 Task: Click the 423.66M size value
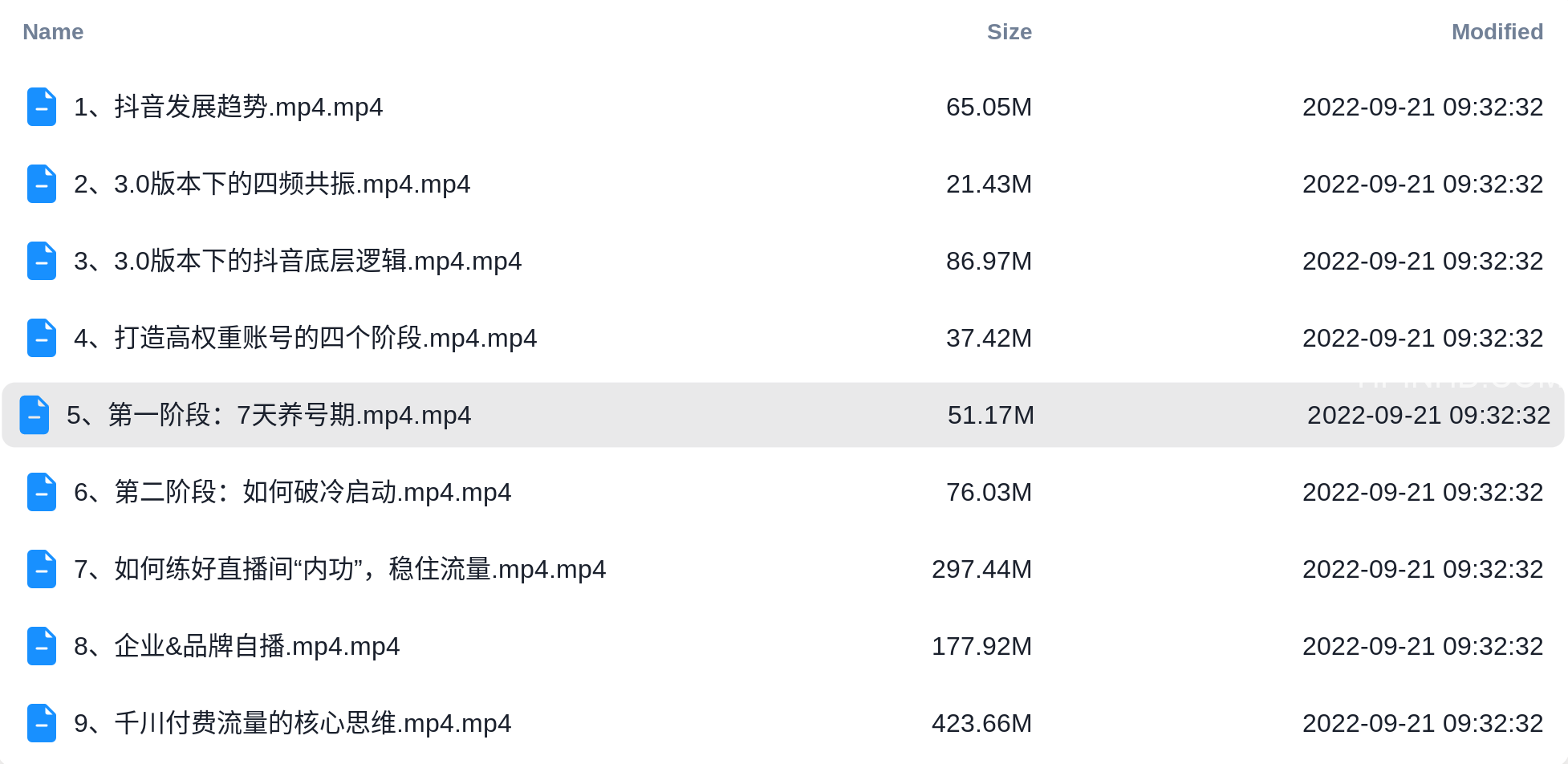click(x=981, y=723)
